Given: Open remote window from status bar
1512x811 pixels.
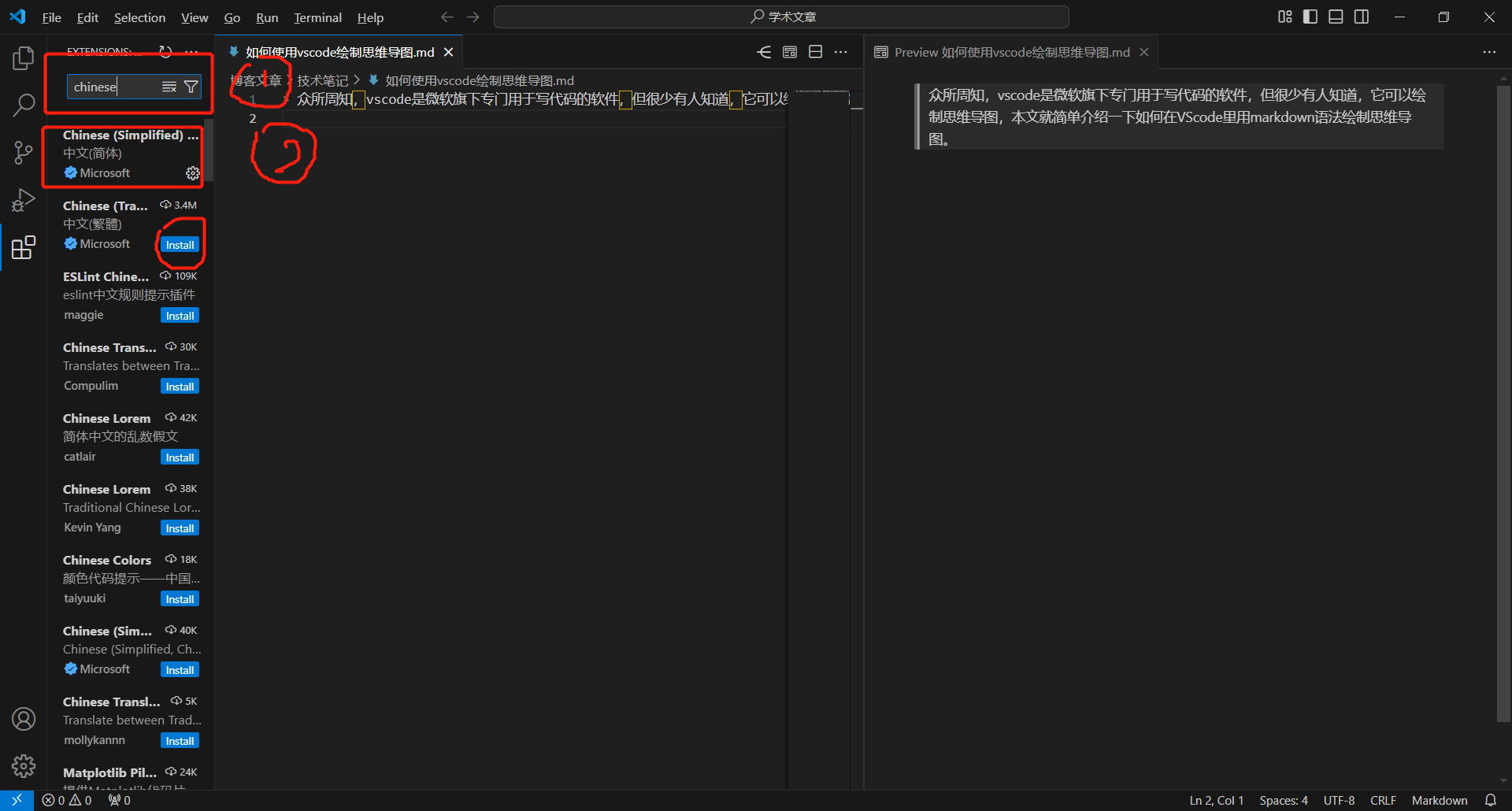Looking at the screenshot, I should 17,800.
